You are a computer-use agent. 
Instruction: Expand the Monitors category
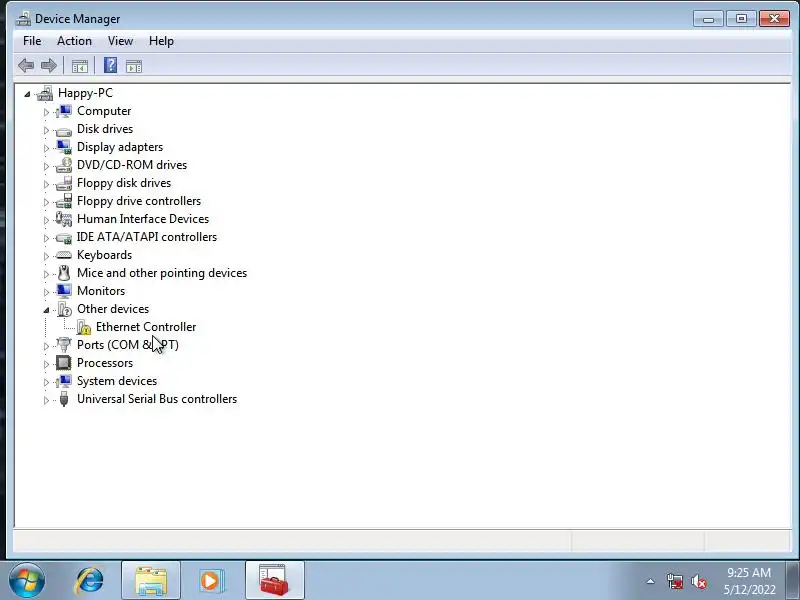(x=46, y=292)
